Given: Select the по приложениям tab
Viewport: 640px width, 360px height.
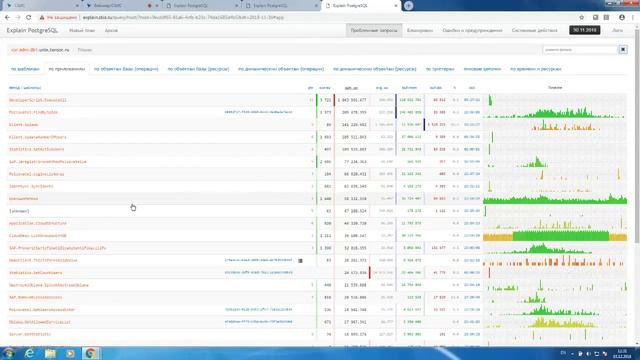Looking at the screenshot, I should [x=67, y=69].
